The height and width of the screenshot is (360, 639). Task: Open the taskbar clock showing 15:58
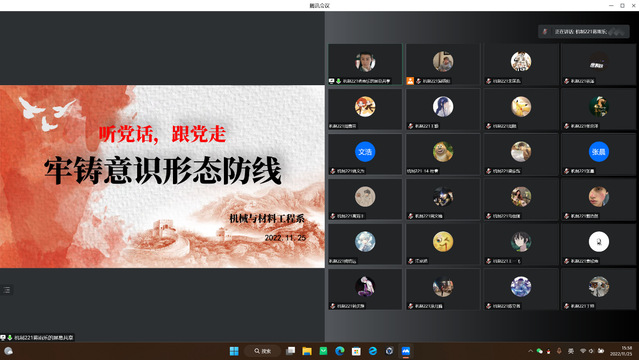[x=621, y=351]
